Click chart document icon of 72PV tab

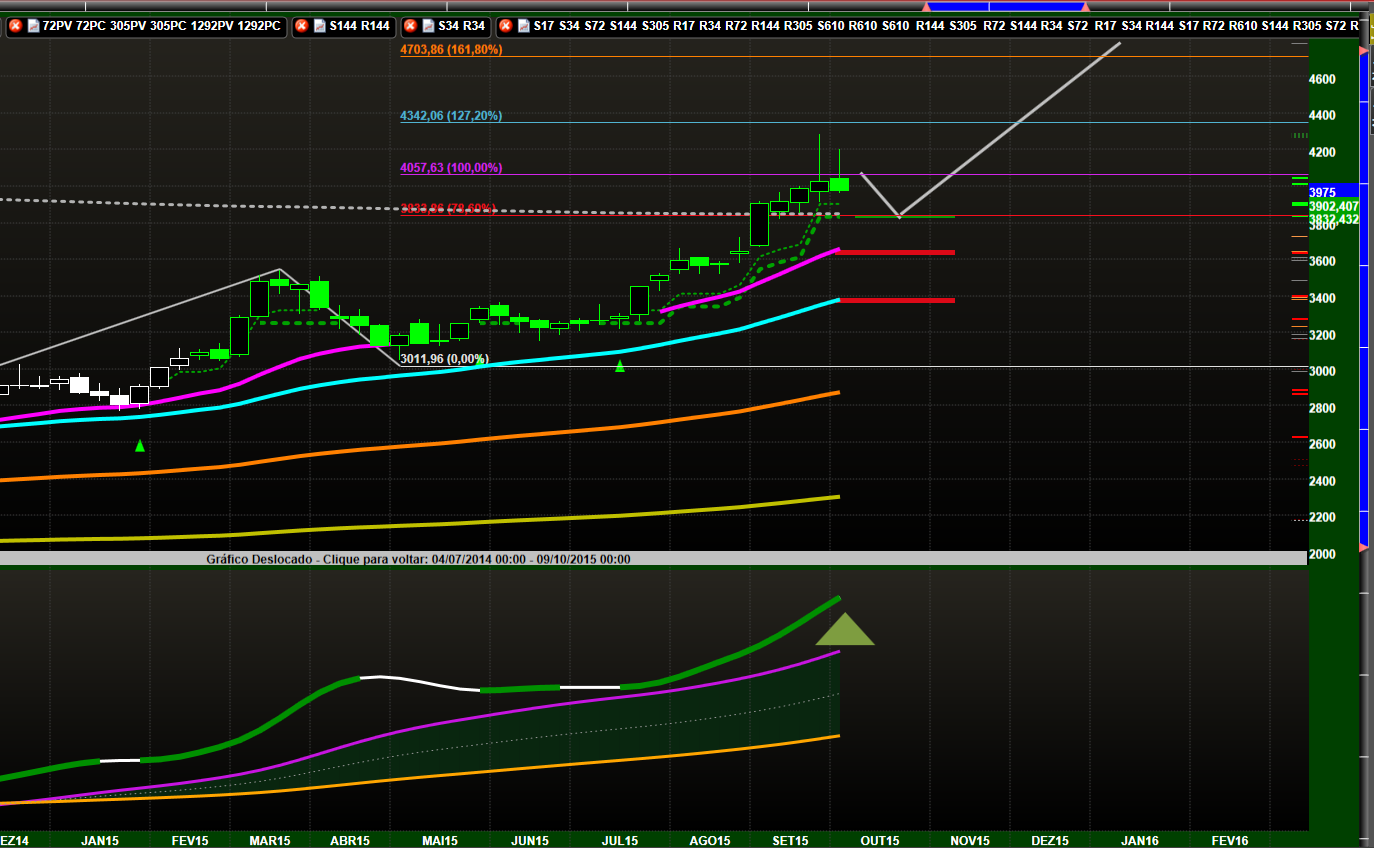coord(34,25)
